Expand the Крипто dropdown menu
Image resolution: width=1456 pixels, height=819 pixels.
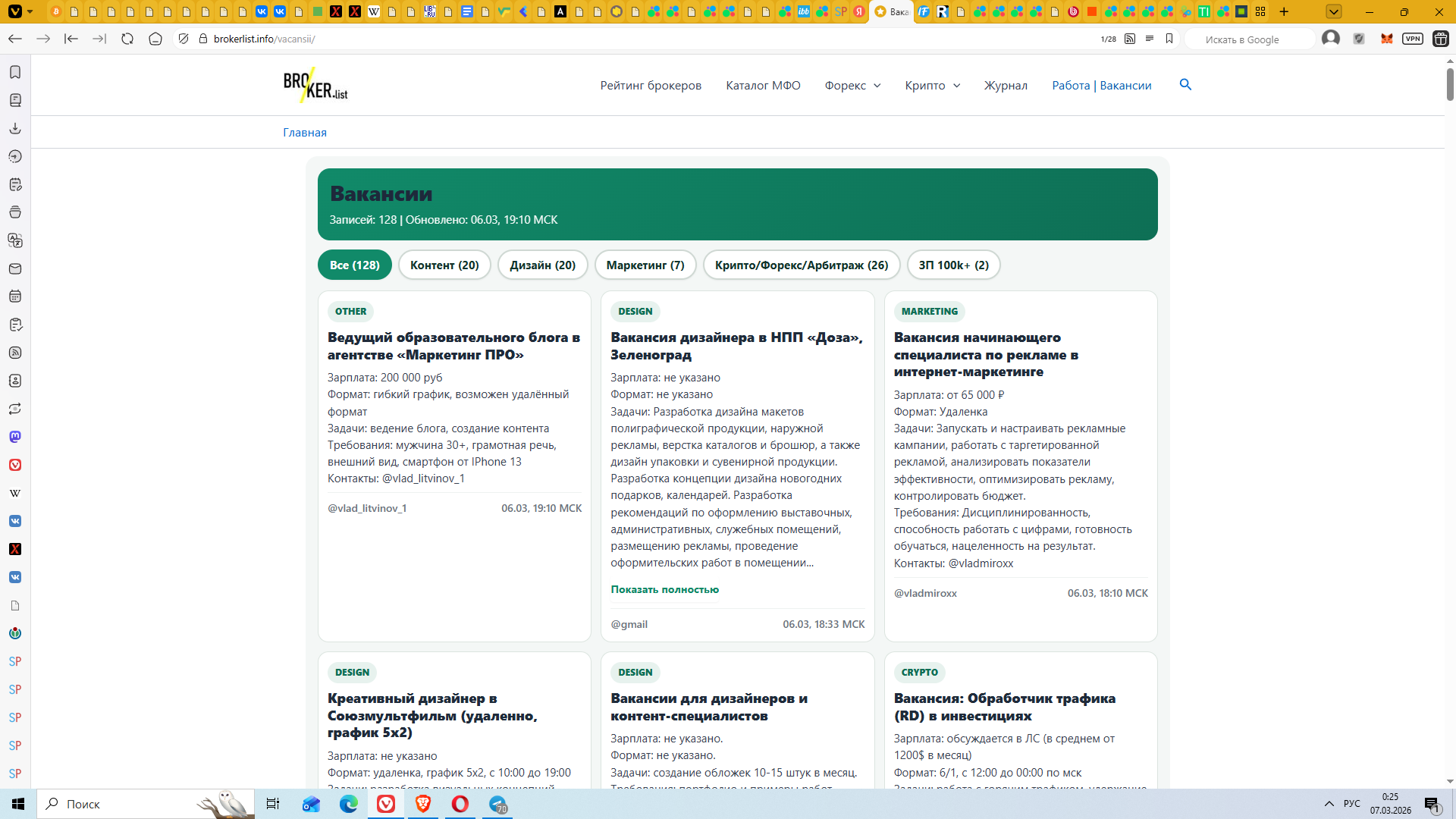point(932,86)
